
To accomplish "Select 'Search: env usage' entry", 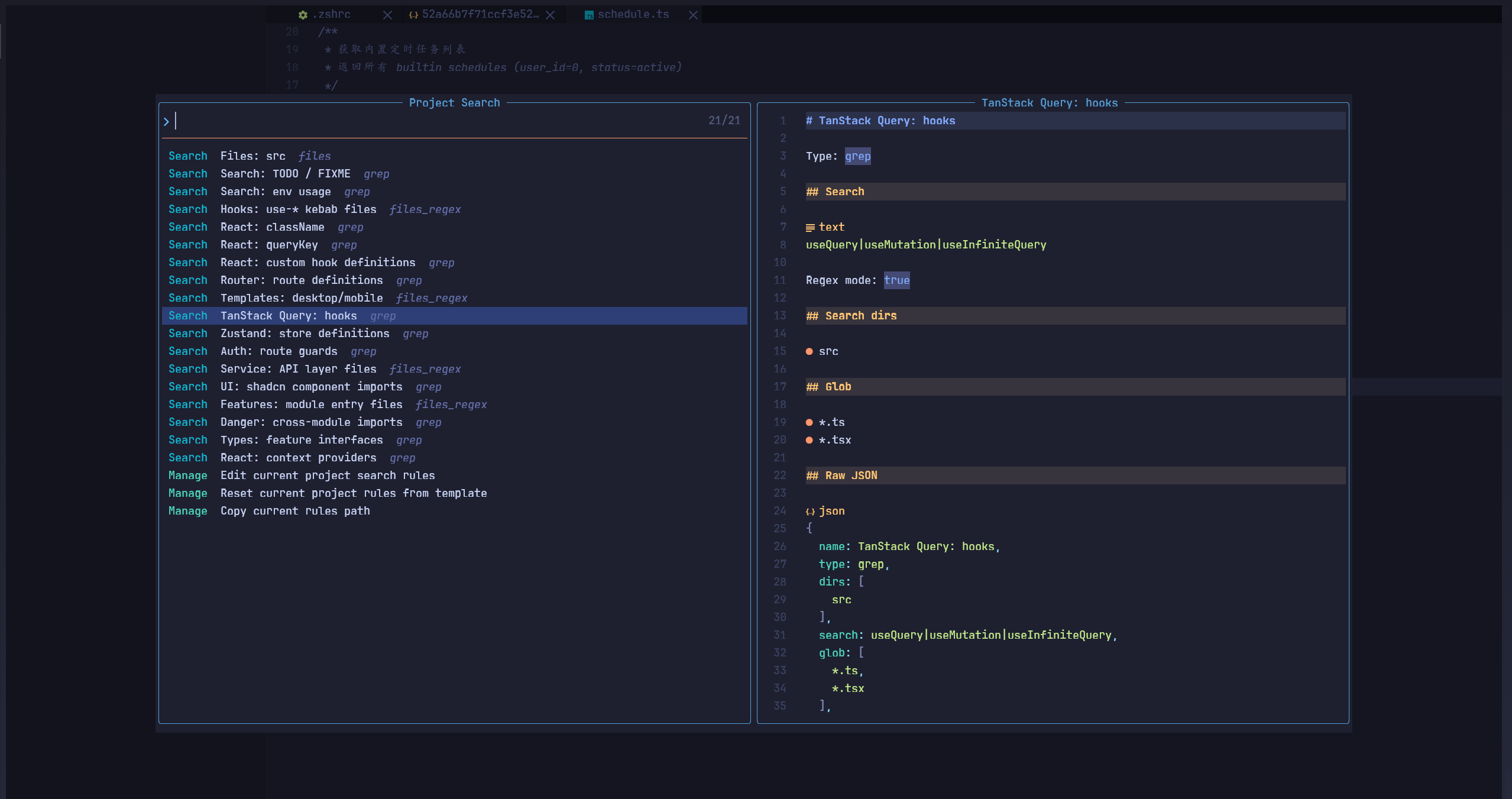I will pos(454,192).
